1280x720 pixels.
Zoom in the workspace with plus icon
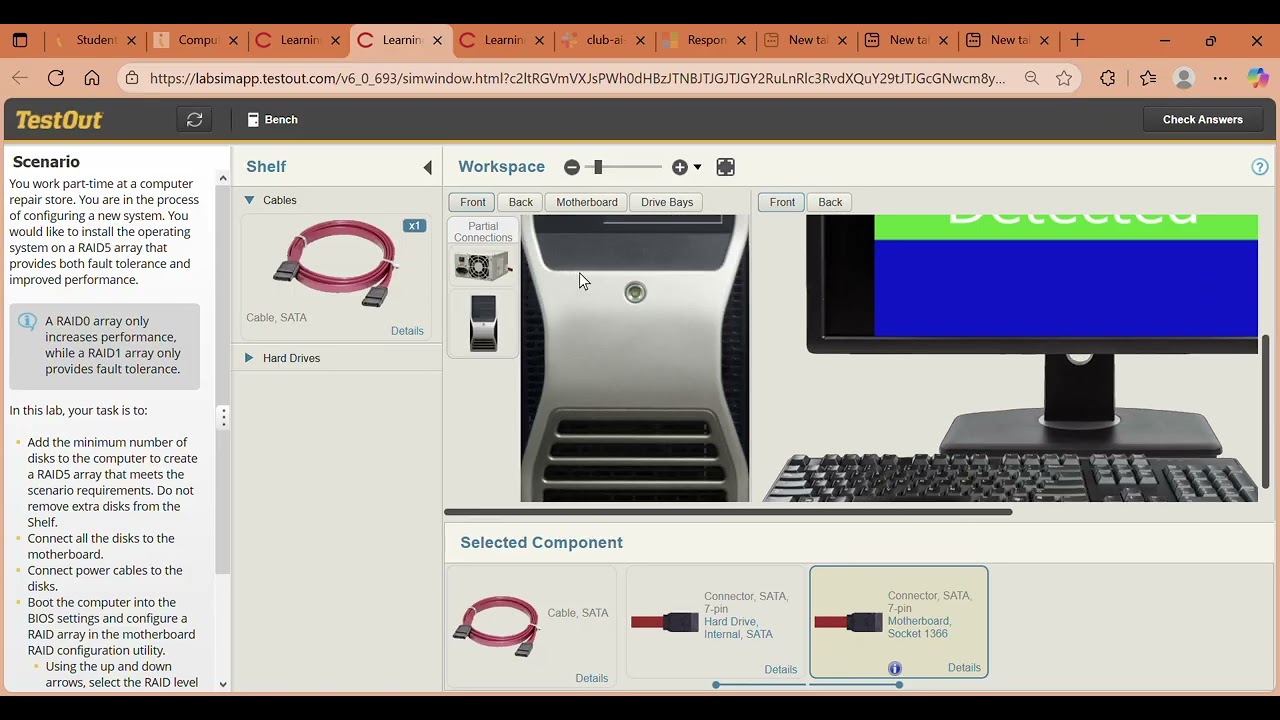[x=680, y=168]
